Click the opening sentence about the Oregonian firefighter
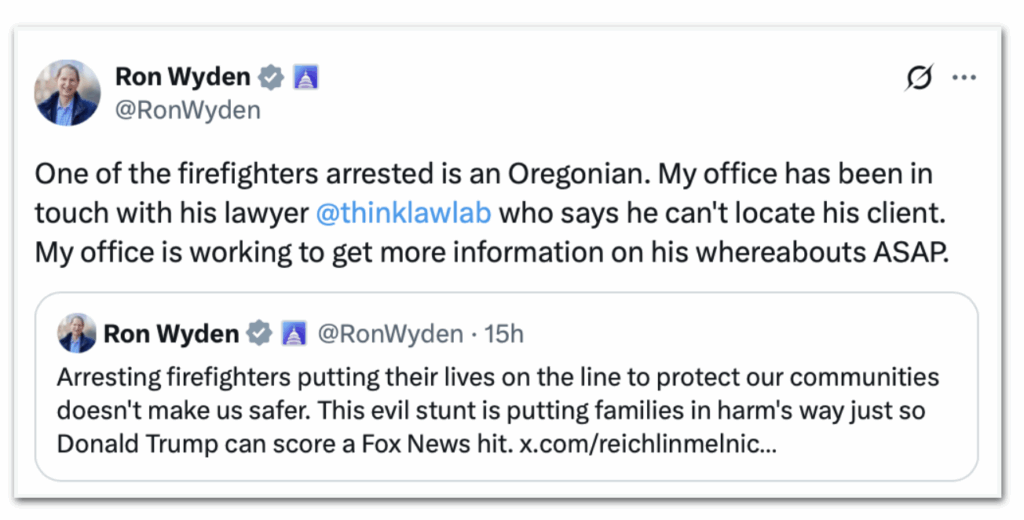The height and width of the screenshot is (520, 1024). click(x=340, y=174)
